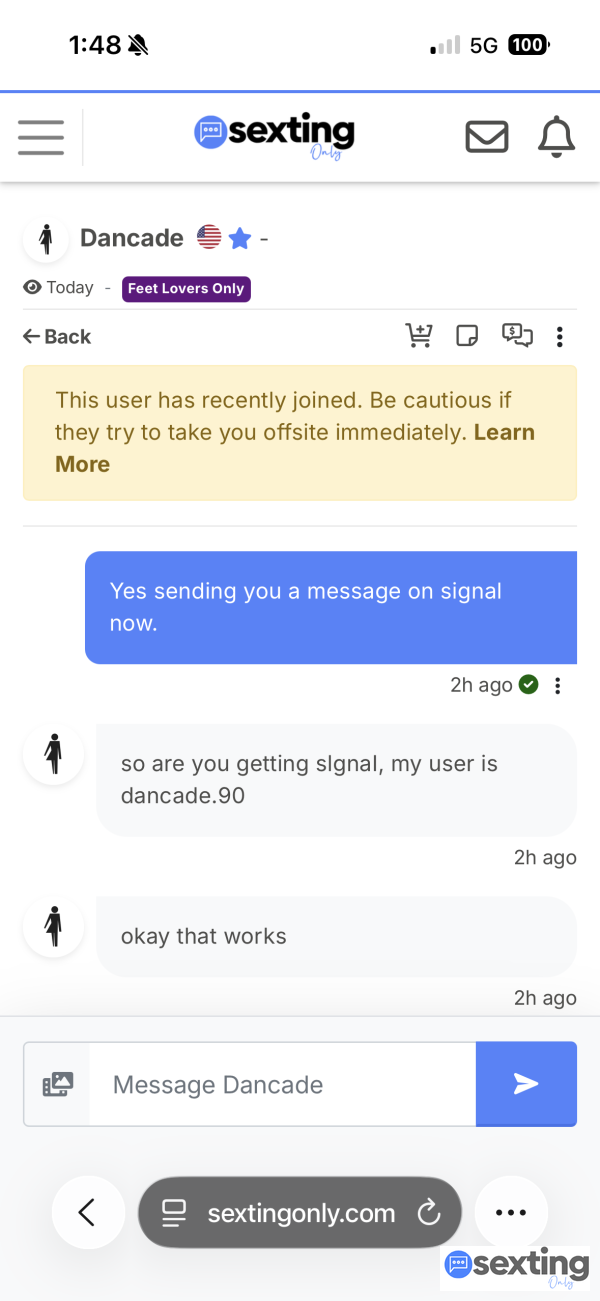600x1301 pixels.
Task: Tap the sexting Only logo in the header
Action: [275, 137]
